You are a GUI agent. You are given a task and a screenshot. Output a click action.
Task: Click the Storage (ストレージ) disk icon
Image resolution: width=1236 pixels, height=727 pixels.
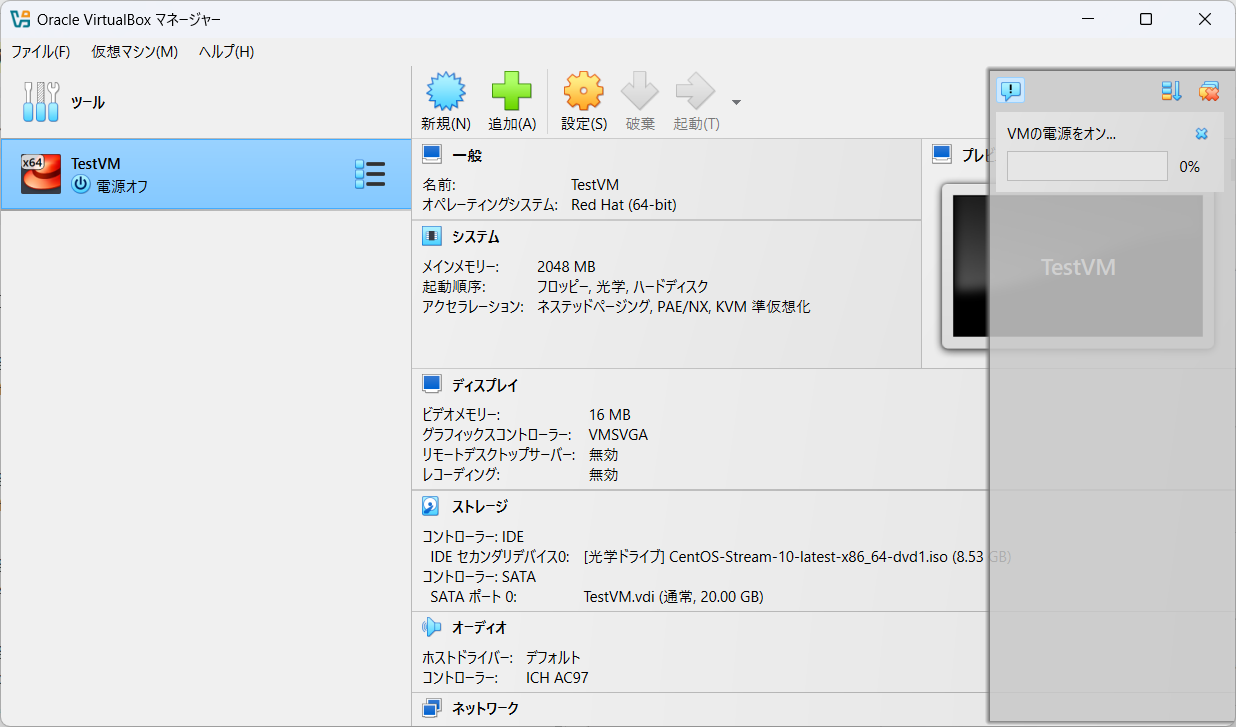point(432,506)
